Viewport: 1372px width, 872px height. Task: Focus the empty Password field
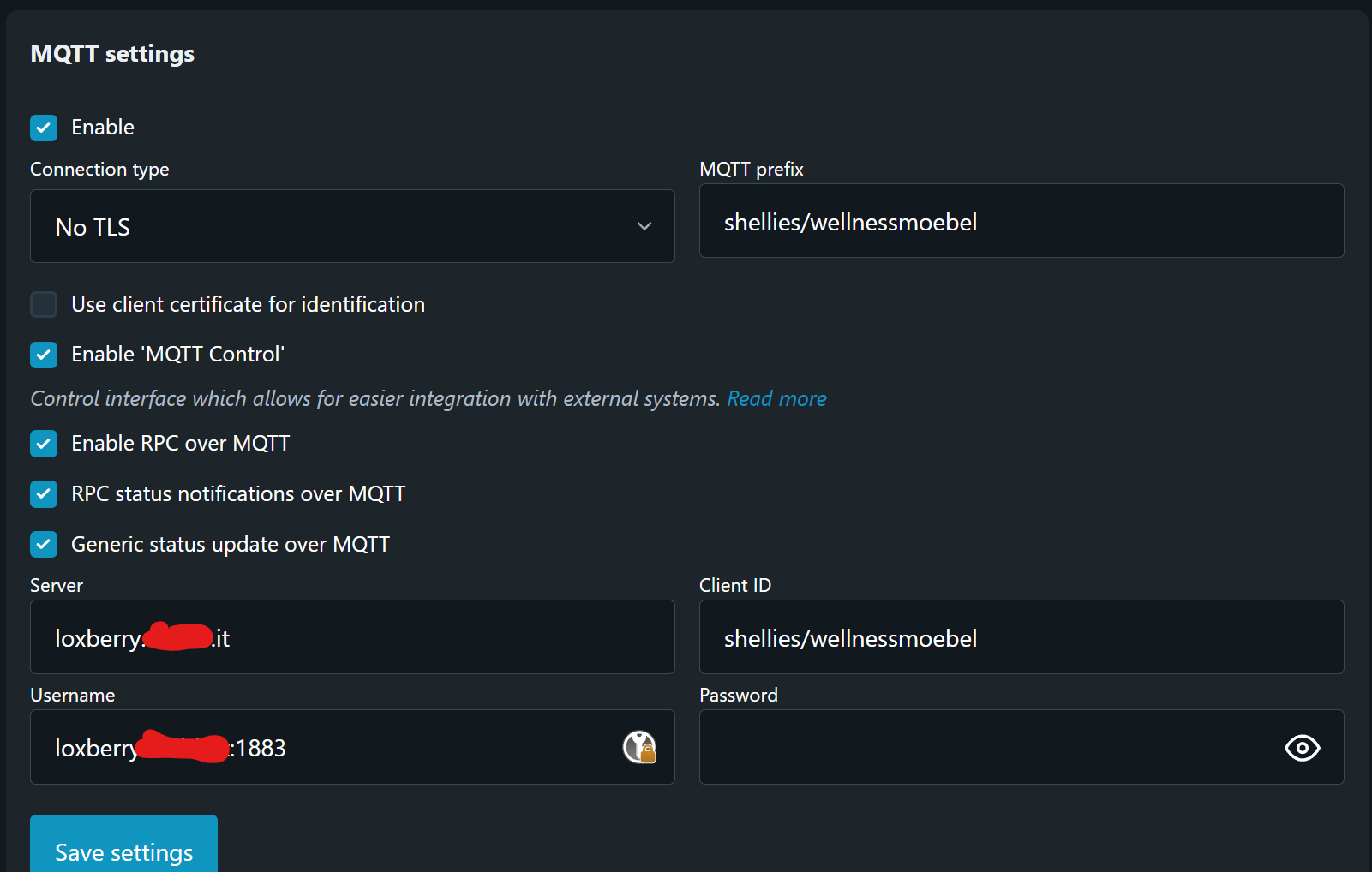click(986, 747)
